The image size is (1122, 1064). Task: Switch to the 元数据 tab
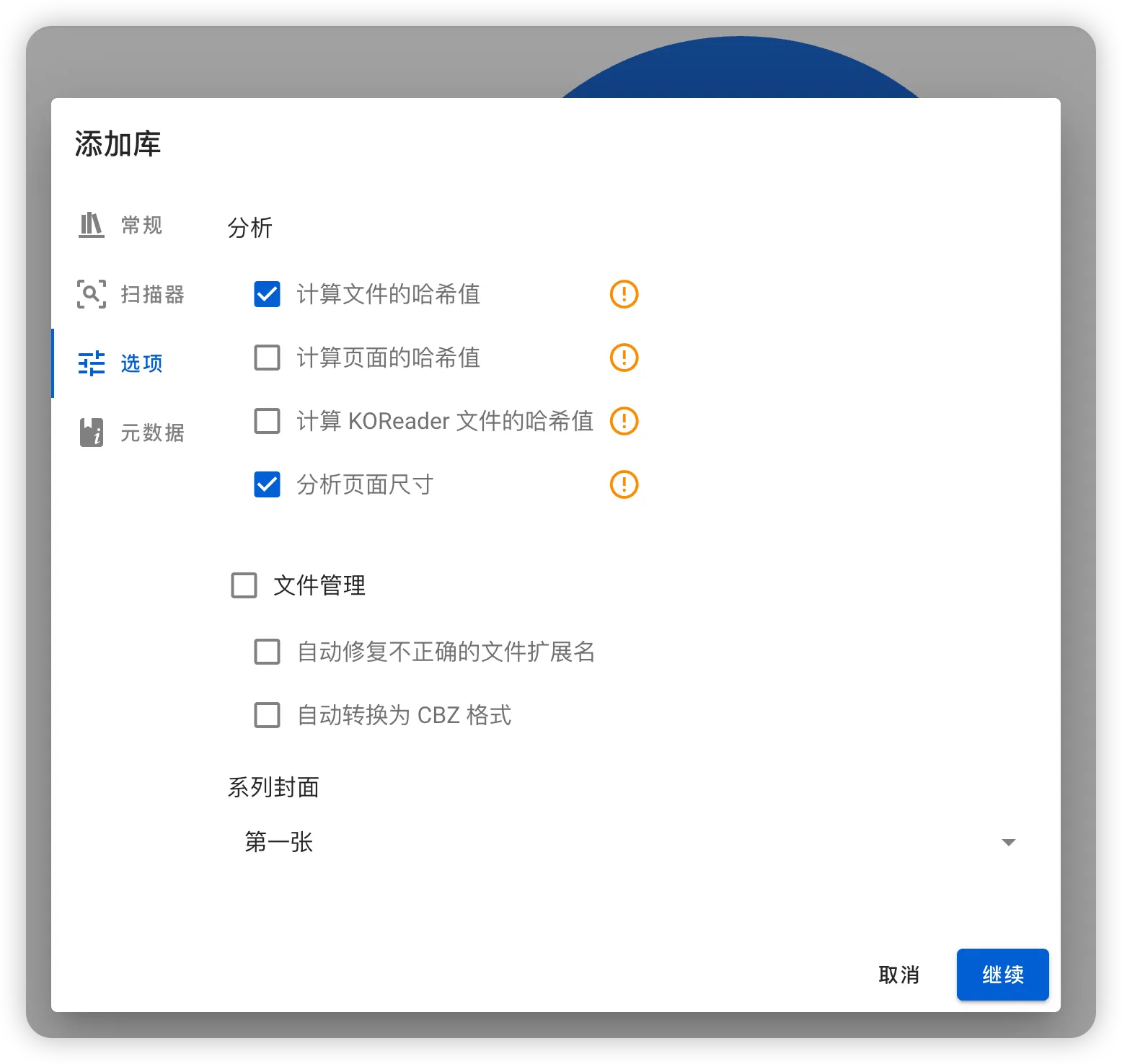[132, 433]
